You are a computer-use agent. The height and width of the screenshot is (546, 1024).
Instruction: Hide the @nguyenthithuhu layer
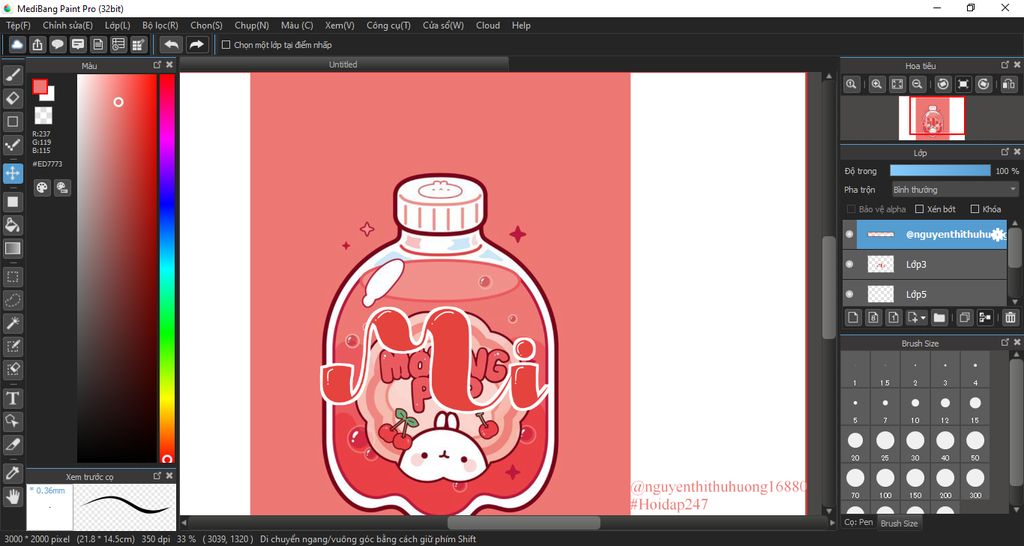click(849, 234)
